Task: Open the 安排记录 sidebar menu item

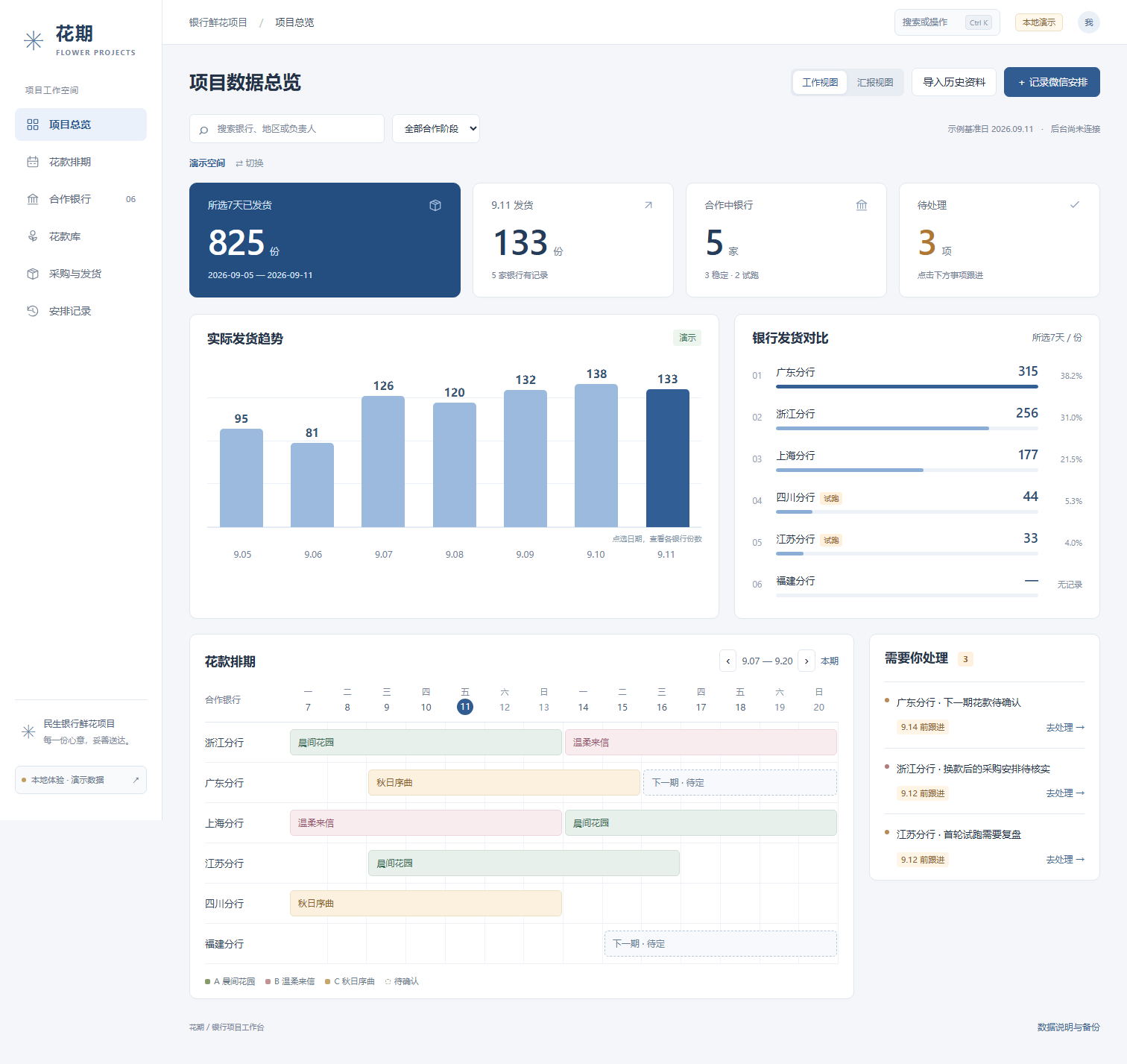Action: [80, 311]
